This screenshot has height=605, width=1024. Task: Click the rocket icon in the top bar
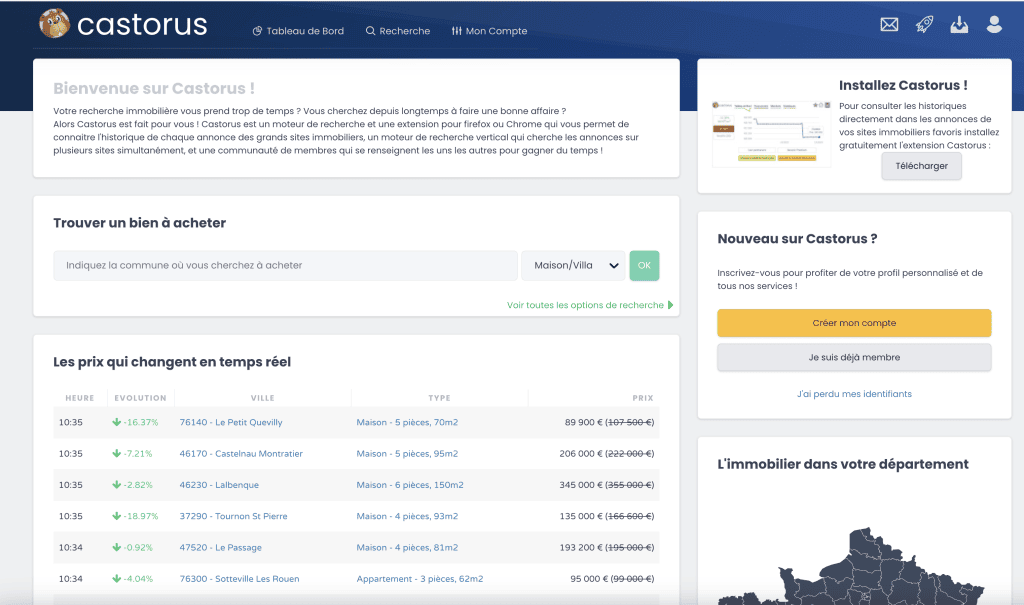click(x=924, y=24)
